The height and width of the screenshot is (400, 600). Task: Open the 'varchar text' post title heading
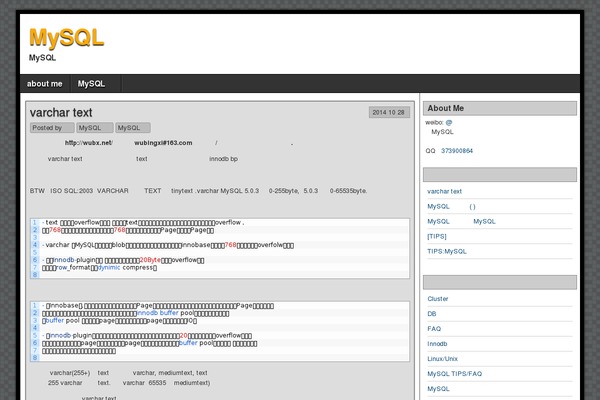tap(61, 113)
